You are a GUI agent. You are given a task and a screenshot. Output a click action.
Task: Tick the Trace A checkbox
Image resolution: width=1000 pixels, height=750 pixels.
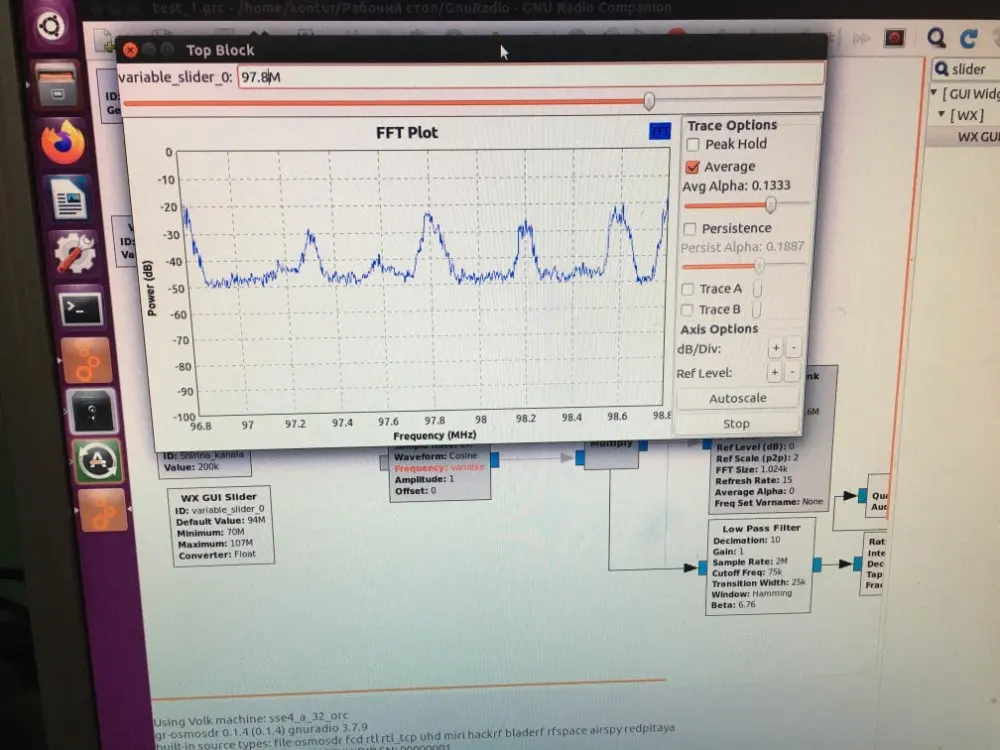coord(688,290)
